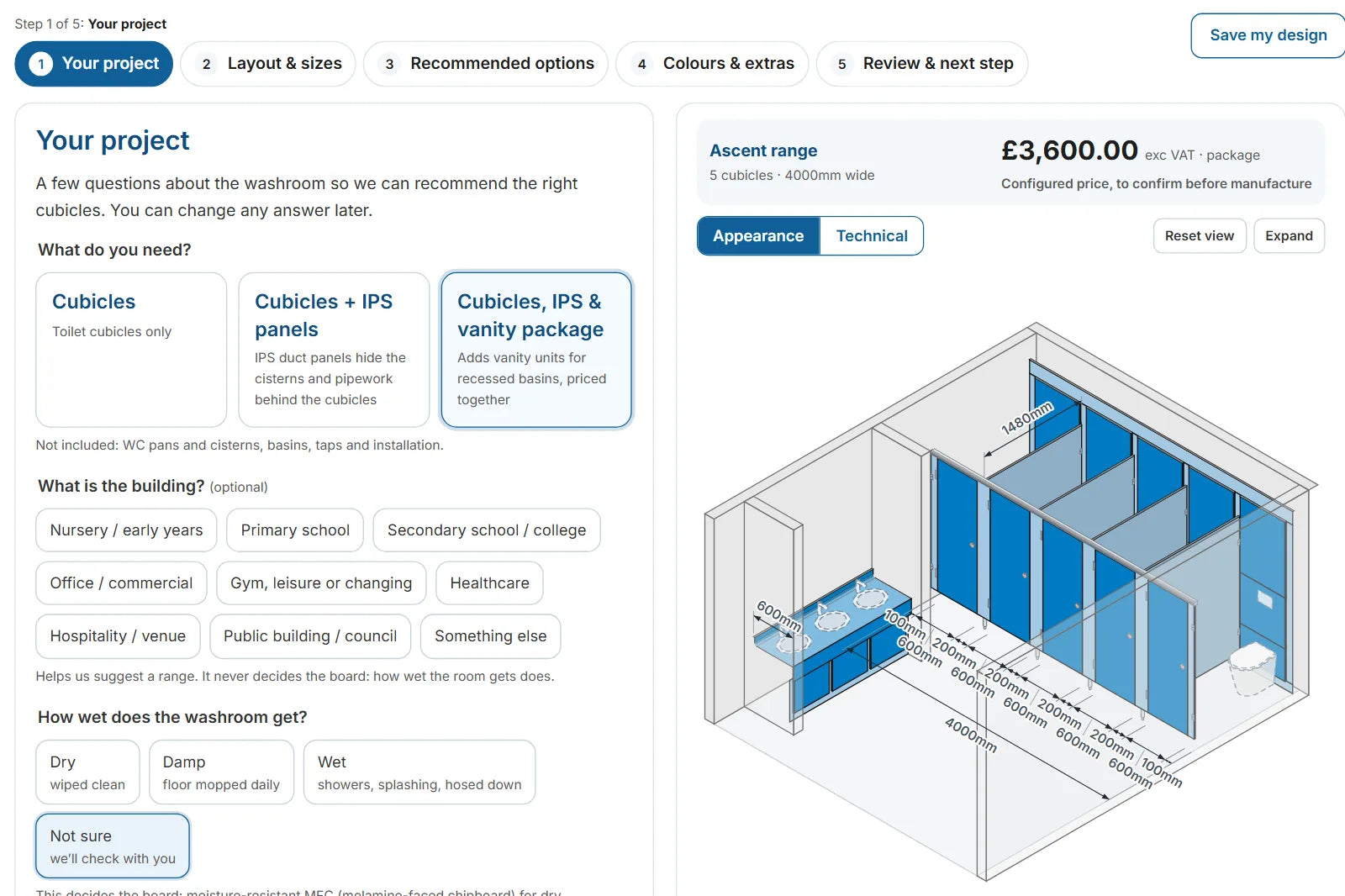The width and height of the screenshot is (1345, 896).
Task: Open step 2 Layout & sizes
Action: 268,64
